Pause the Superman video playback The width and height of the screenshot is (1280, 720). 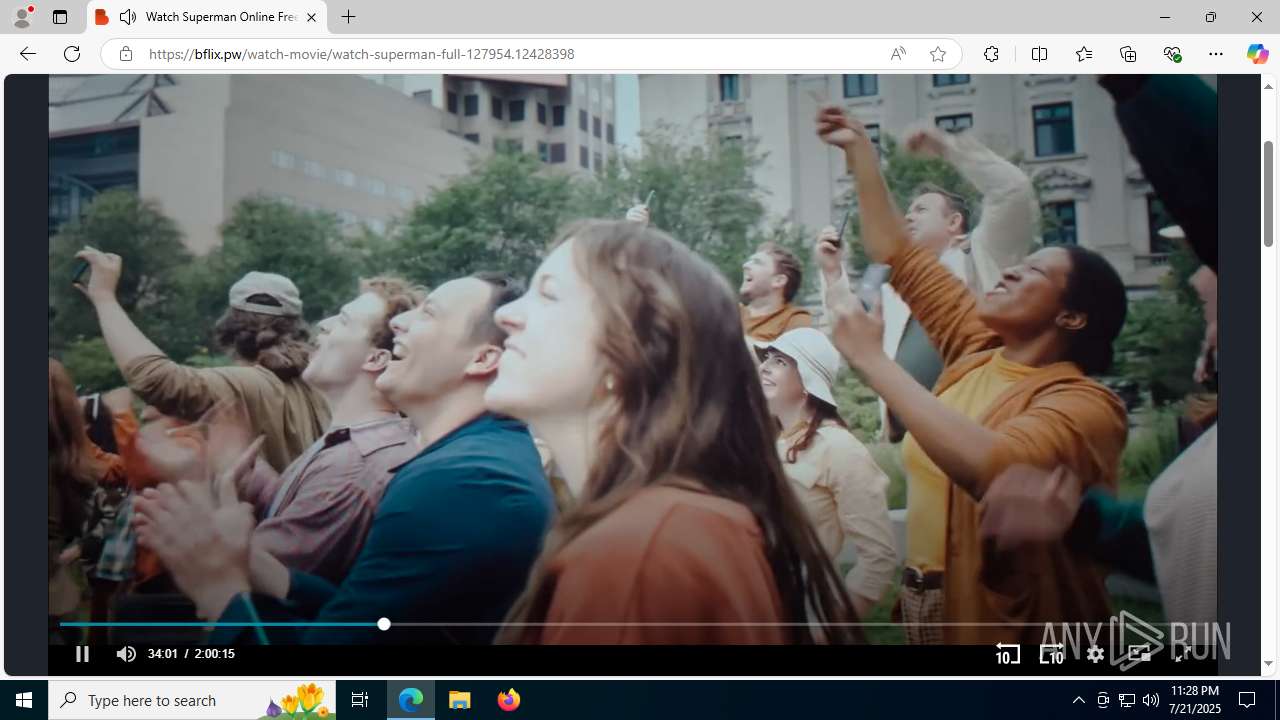pos(82,654)
